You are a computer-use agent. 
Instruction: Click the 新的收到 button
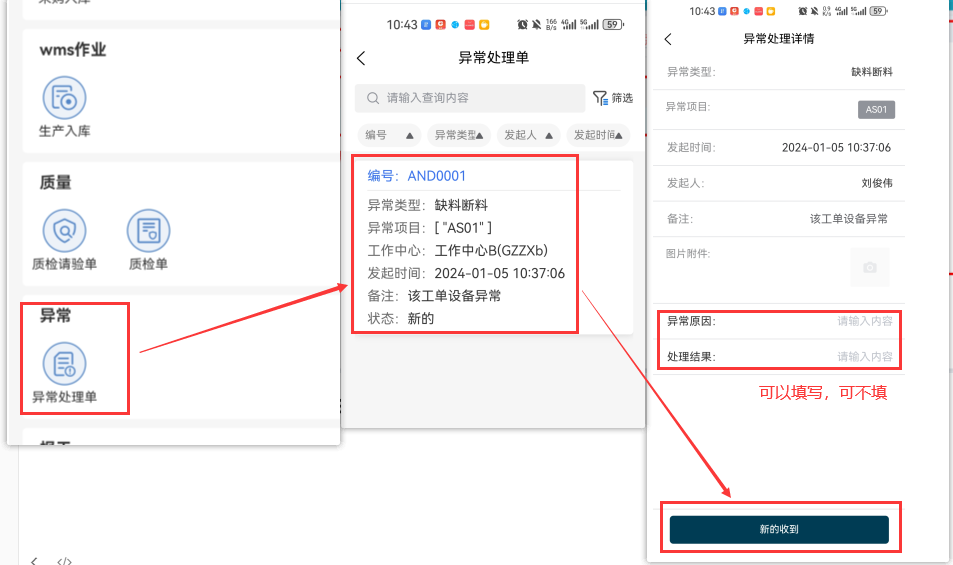pyautogui.click(x=779, y=529)
